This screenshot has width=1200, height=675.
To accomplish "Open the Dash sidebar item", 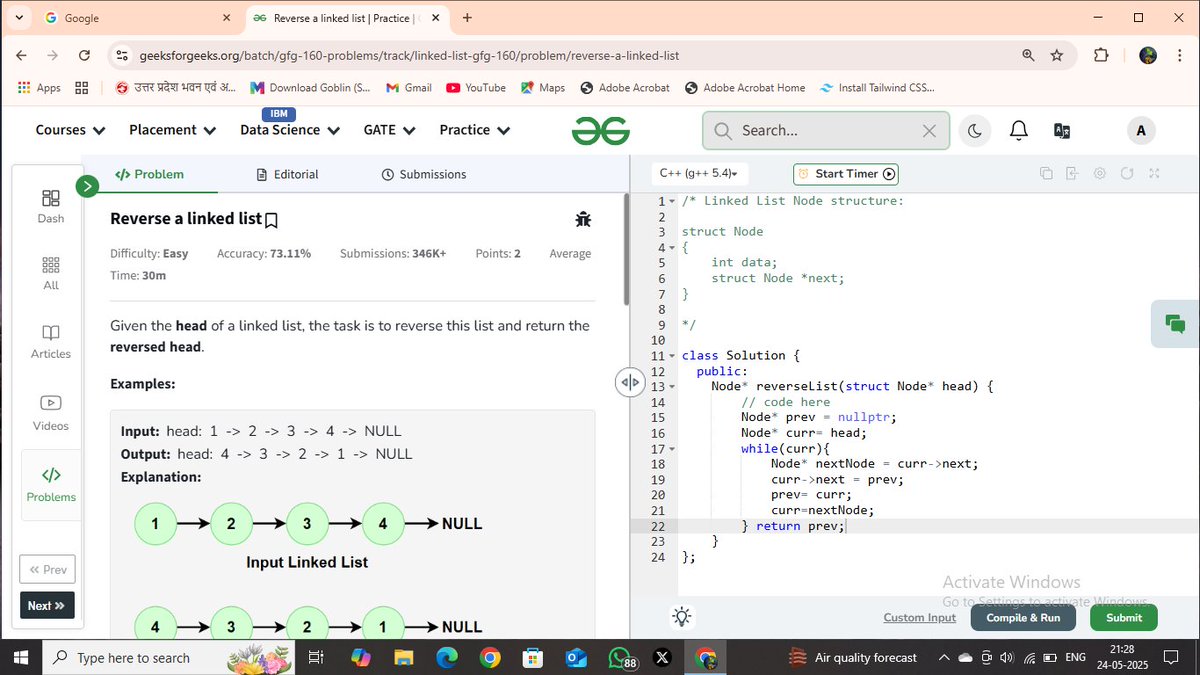I will click(x=50, y=207).
